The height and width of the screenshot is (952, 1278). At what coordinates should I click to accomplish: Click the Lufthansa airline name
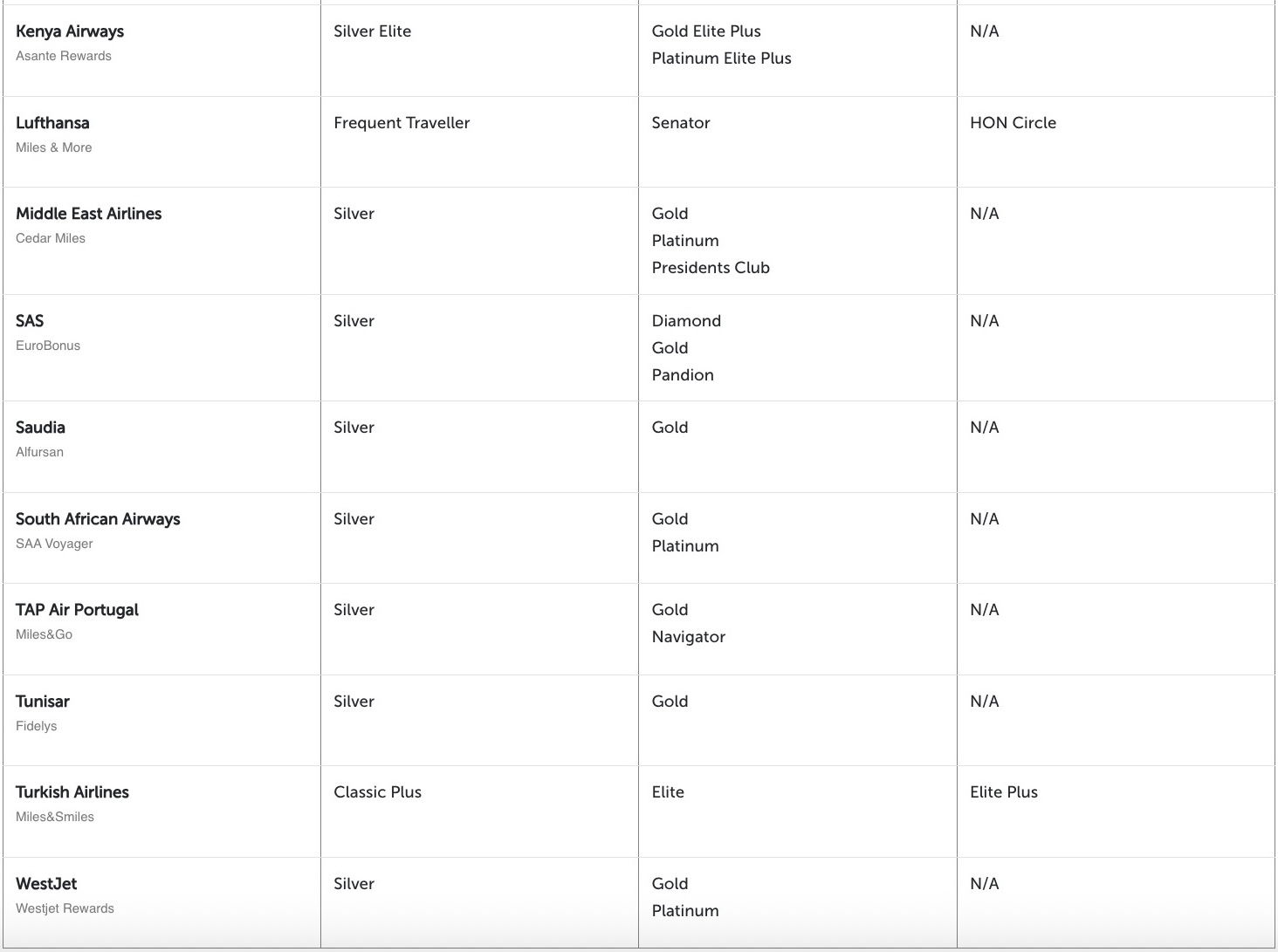click(52, 123)
